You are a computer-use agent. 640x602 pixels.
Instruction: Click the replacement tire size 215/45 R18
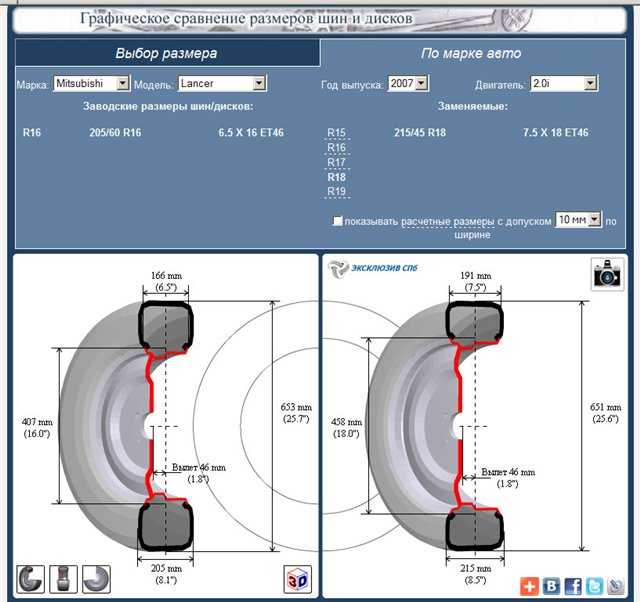coord(420,133)
